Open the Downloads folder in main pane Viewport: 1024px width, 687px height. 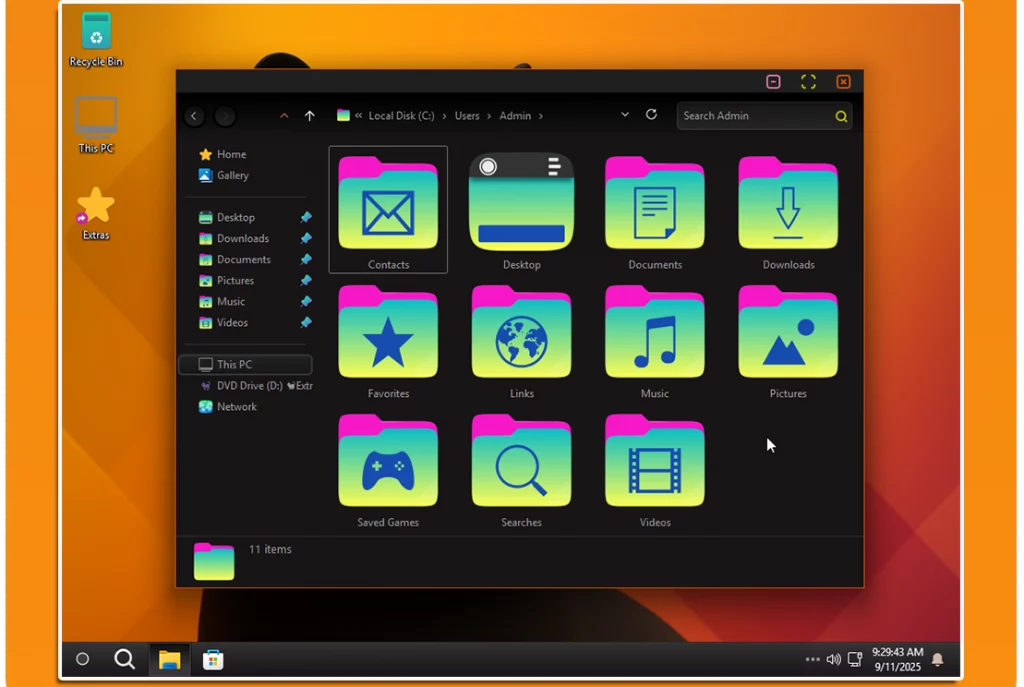point(788,204)
